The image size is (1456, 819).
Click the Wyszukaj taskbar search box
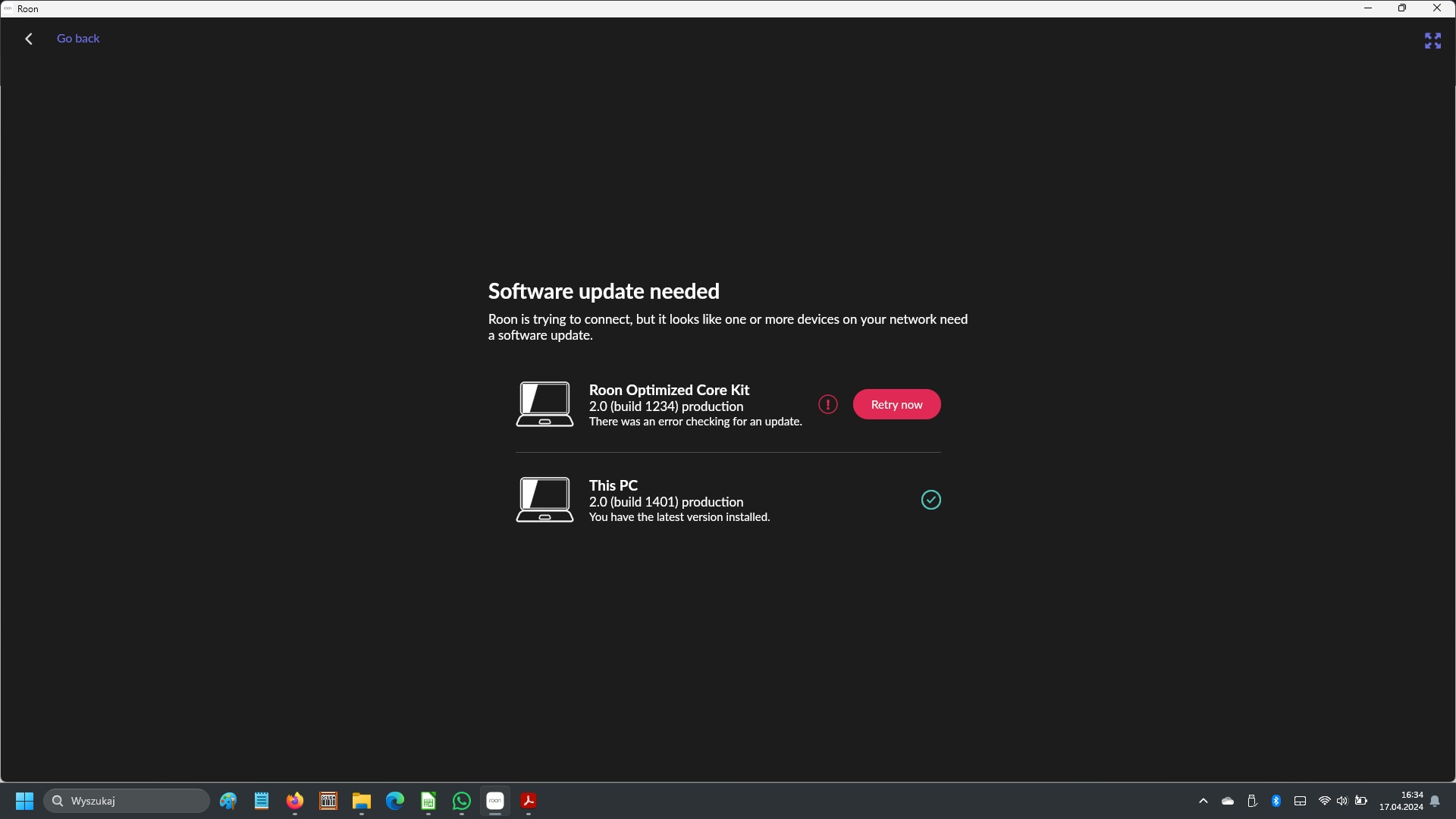(x=127, y=801)
